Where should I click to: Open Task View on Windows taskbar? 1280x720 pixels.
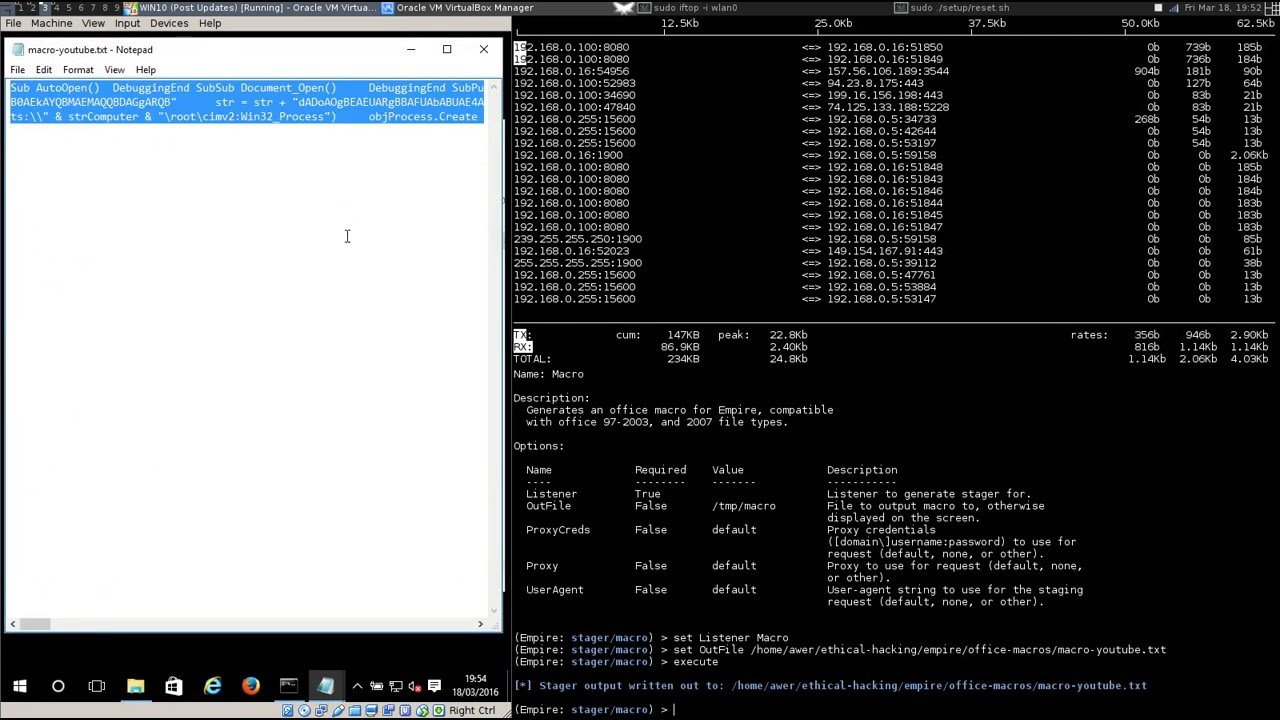coord(97,686)
